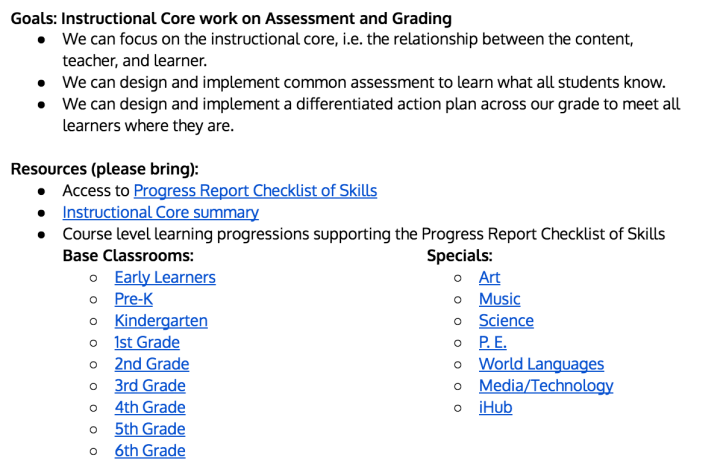Click the Specials heading text
723x467 pixels.
tap(459, 256)
